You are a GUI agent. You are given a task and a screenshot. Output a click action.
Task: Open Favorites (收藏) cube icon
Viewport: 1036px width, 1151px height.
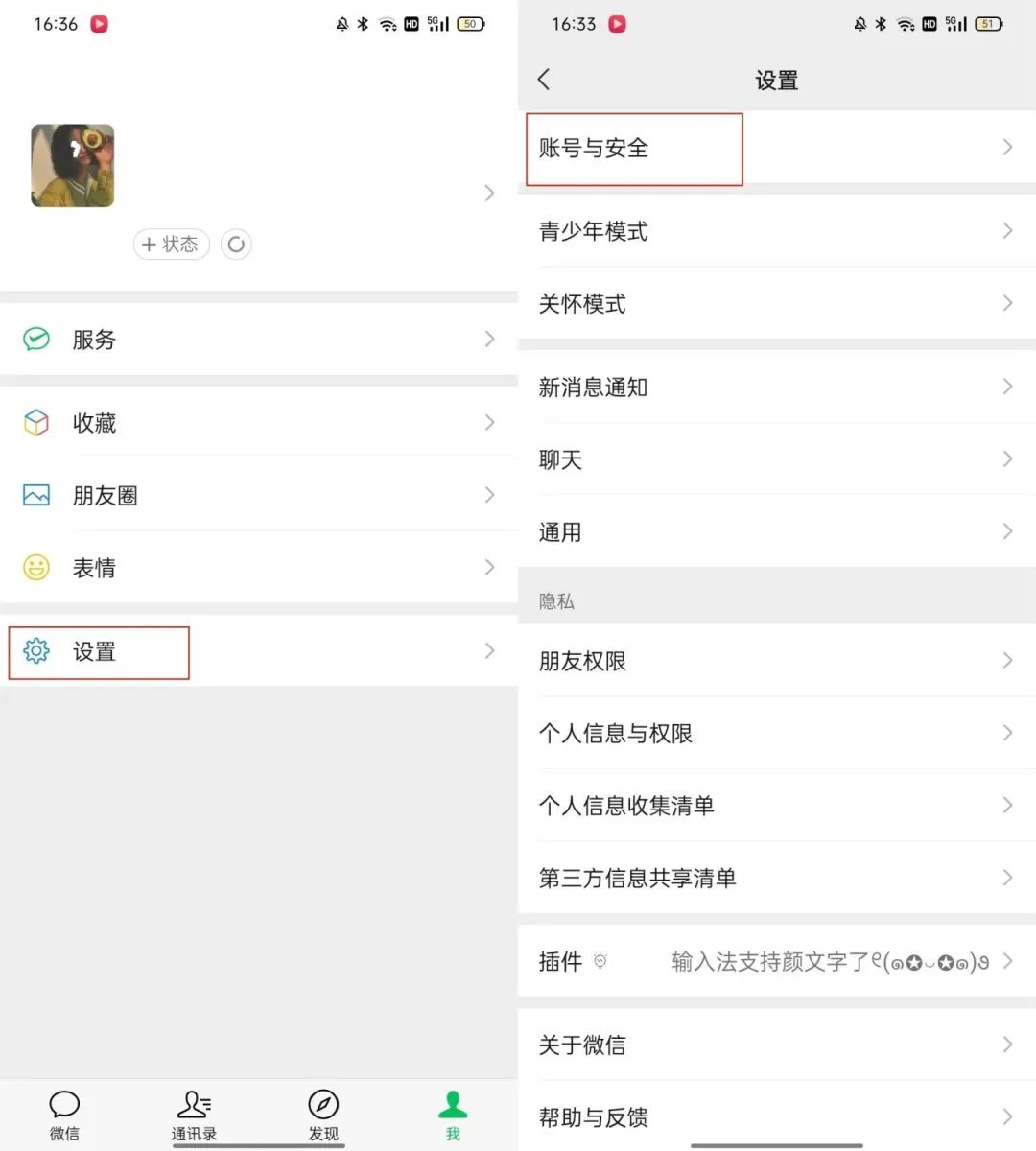(36, 423)
